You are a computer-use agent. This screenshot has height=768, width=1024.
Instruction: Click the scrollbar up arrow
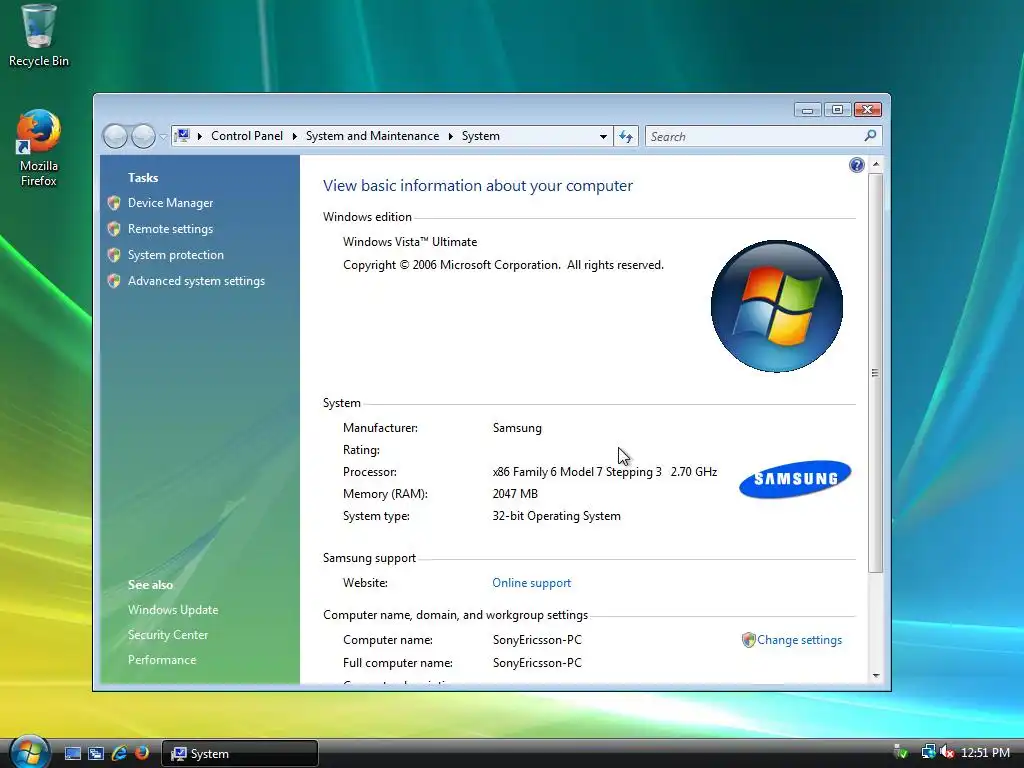click(876, 163)
